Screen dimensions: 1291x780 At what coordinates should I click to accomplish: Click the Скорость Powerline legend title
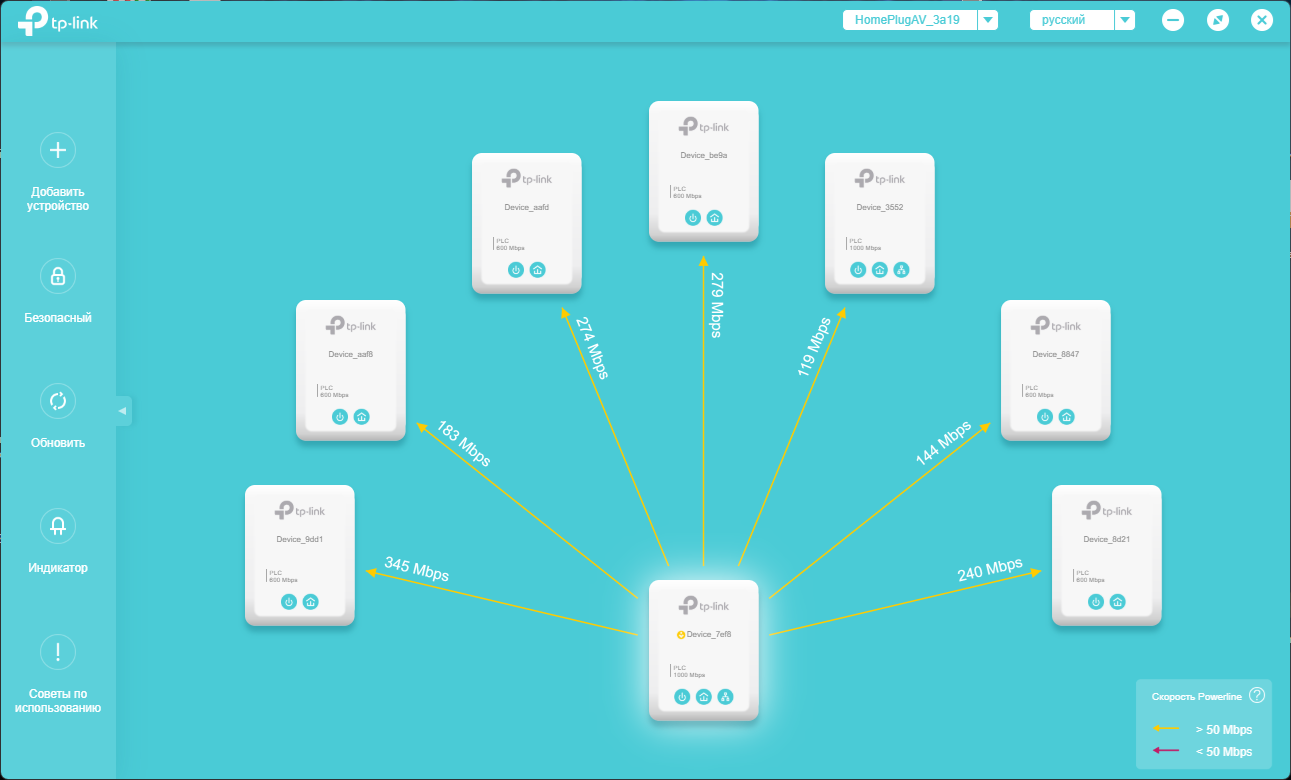(x=1197, y=696)
